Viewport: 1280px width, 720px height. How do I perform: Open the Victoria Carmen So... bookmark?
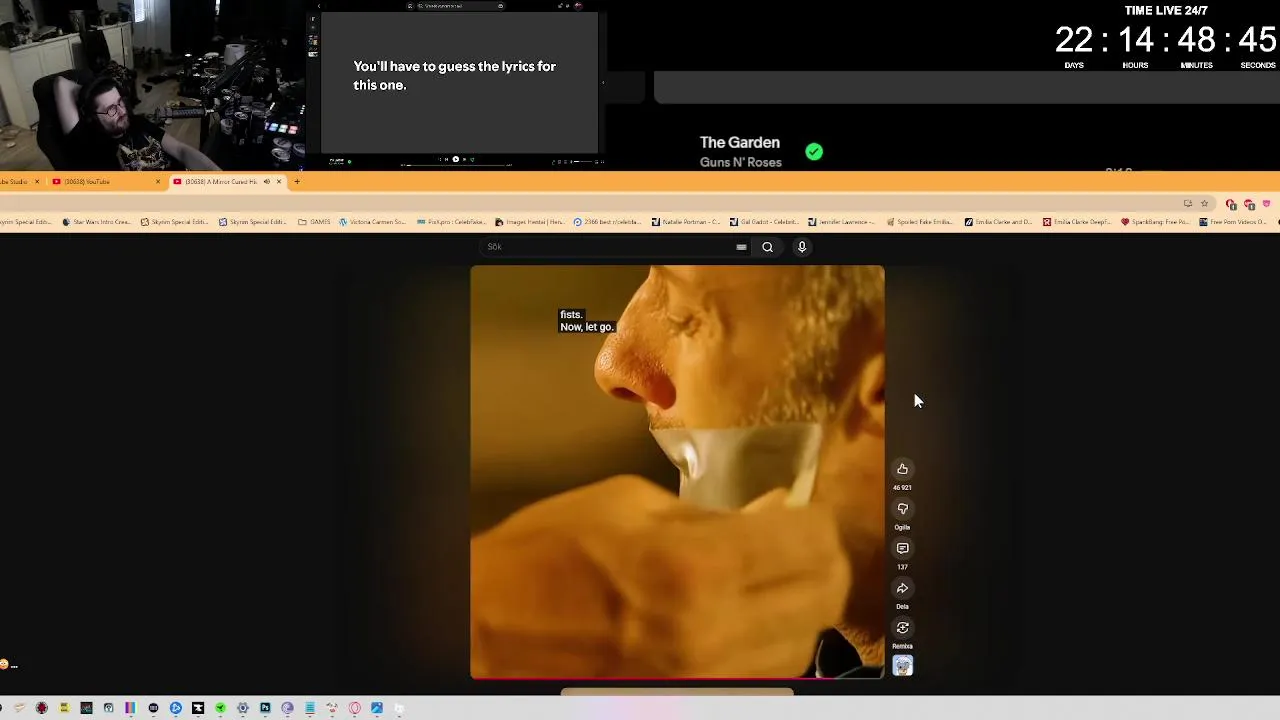click(372, 222)
